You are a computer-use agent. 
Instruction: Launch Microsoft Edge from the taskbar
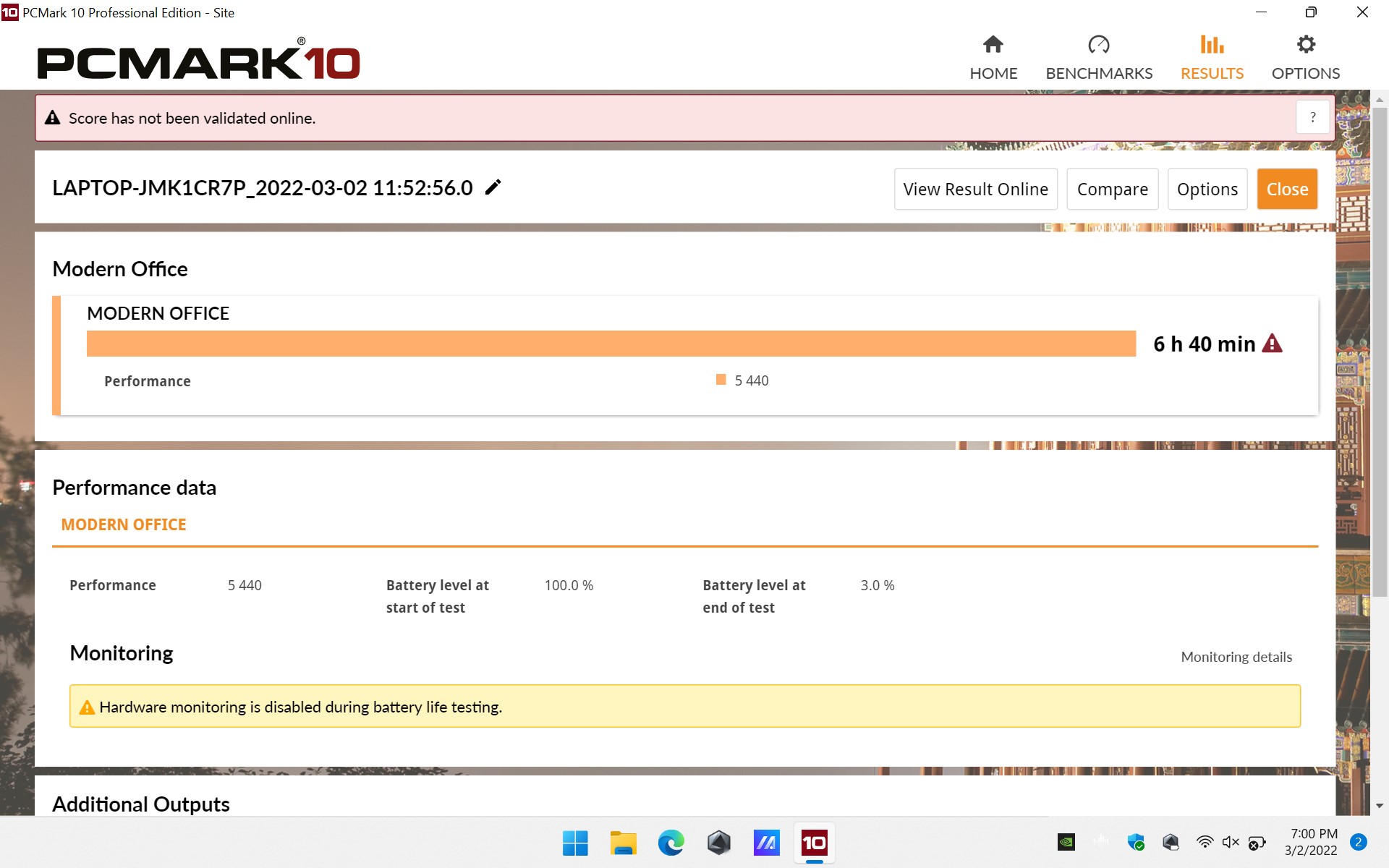click(671, 843)
